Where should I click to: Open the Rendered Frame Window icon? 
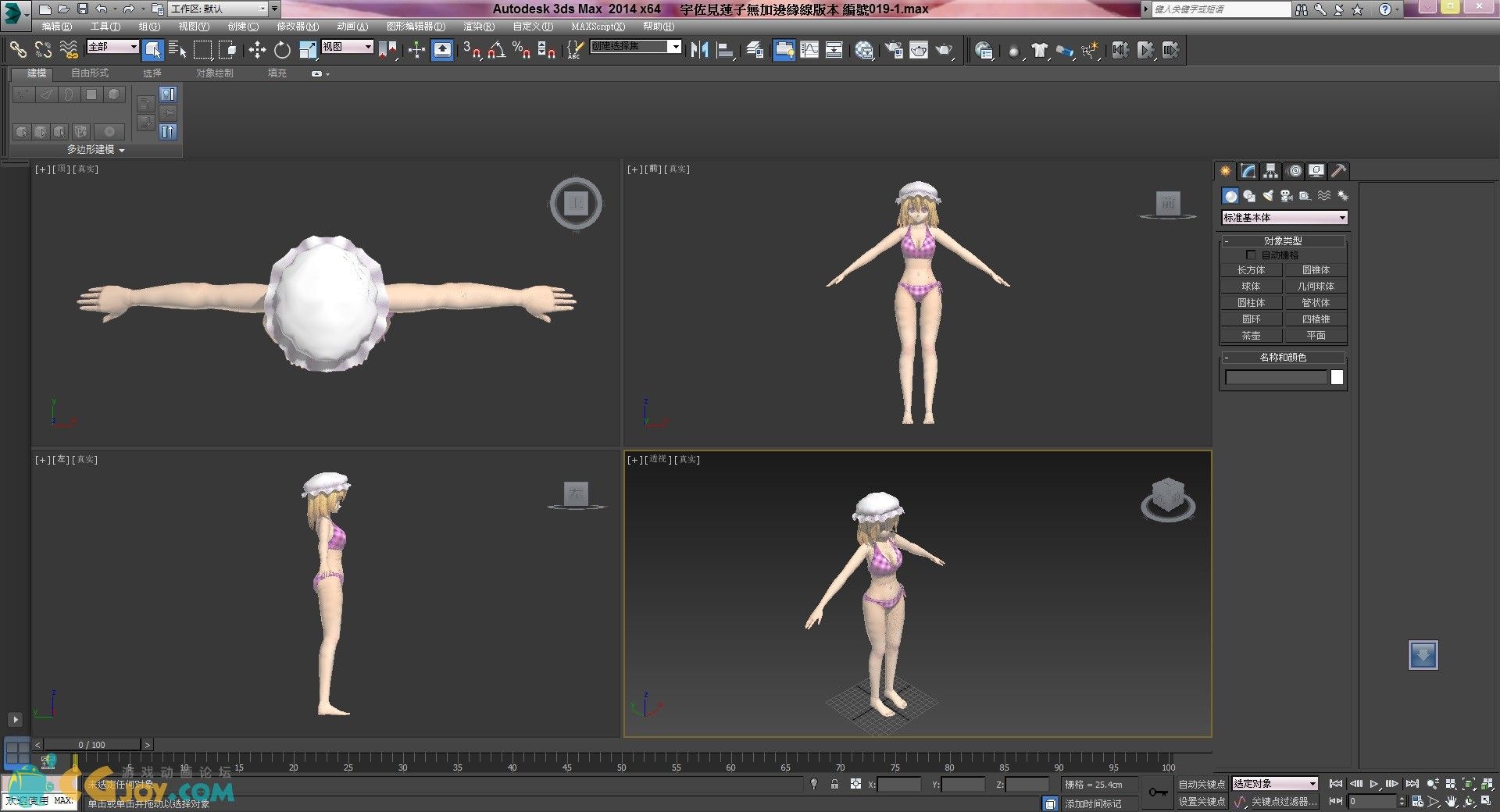click(x=919, y=50)
